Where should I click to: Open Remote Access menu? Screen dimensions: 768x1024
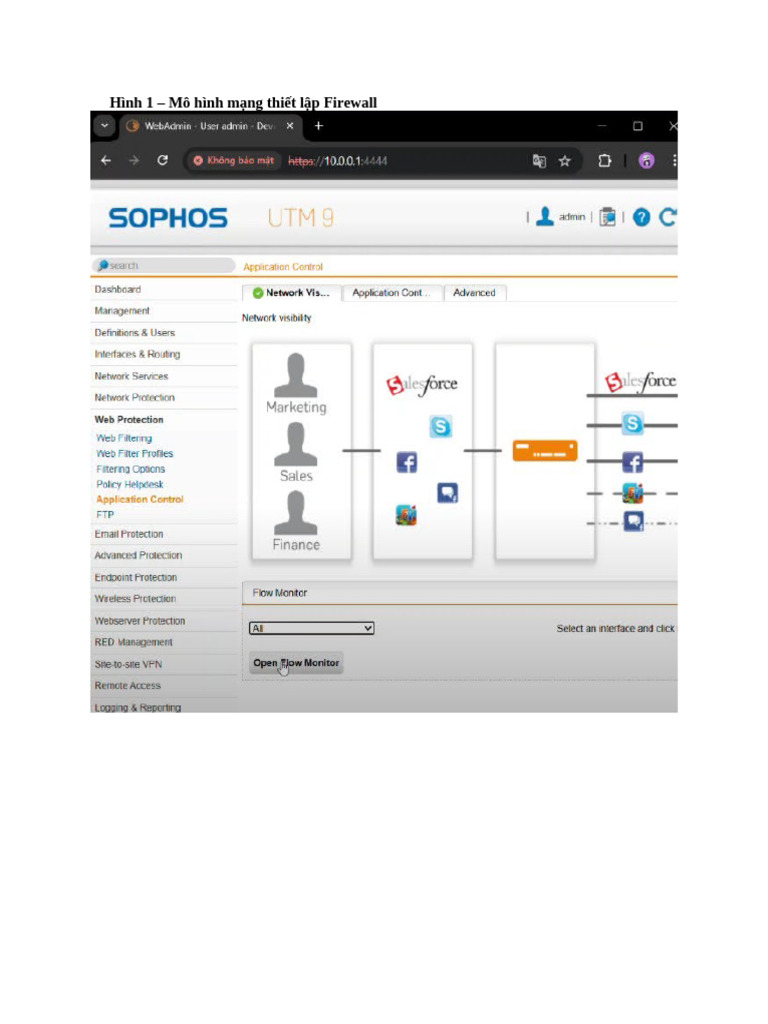127,686
